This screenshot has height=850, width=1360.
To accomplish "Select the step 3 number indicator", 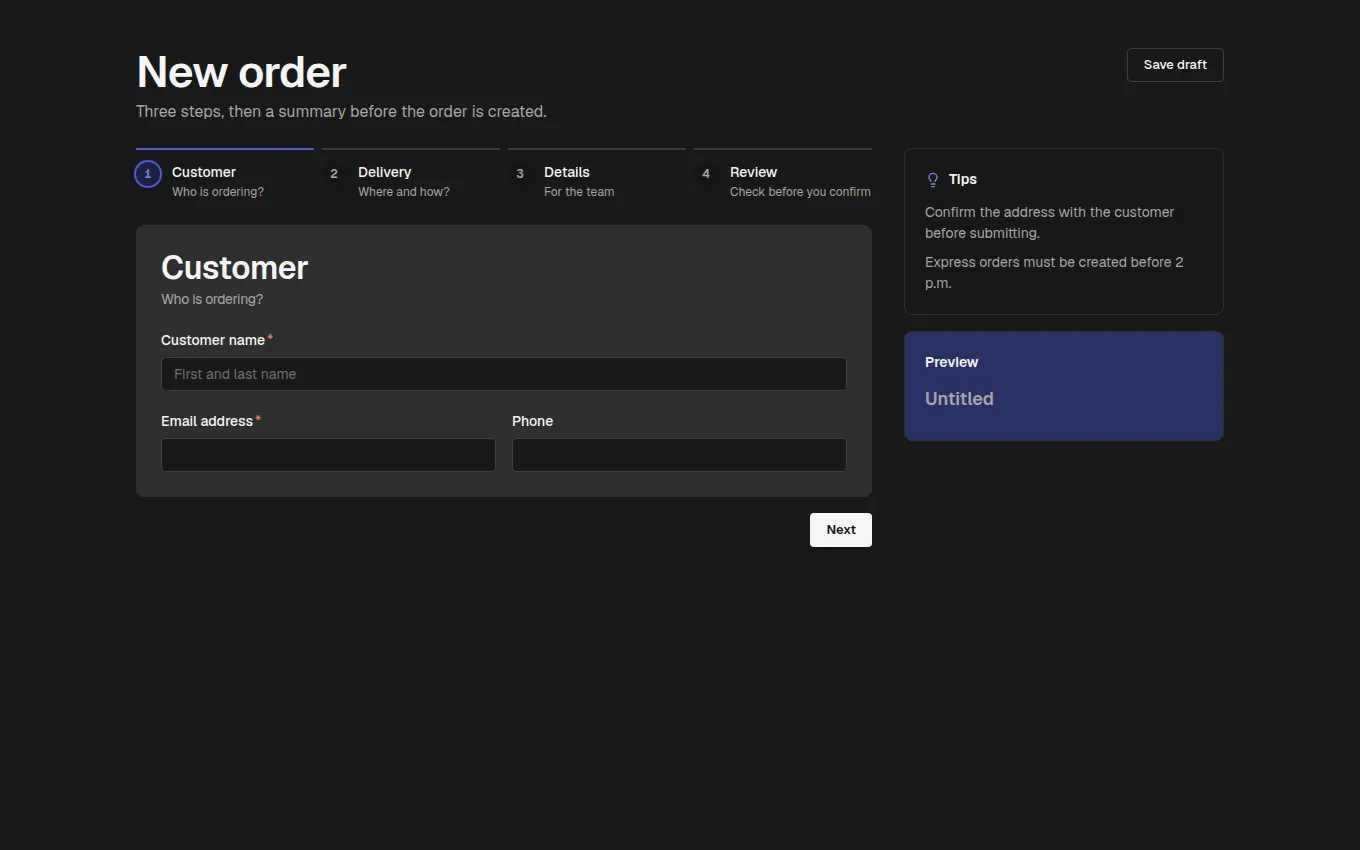I will 520,174.
